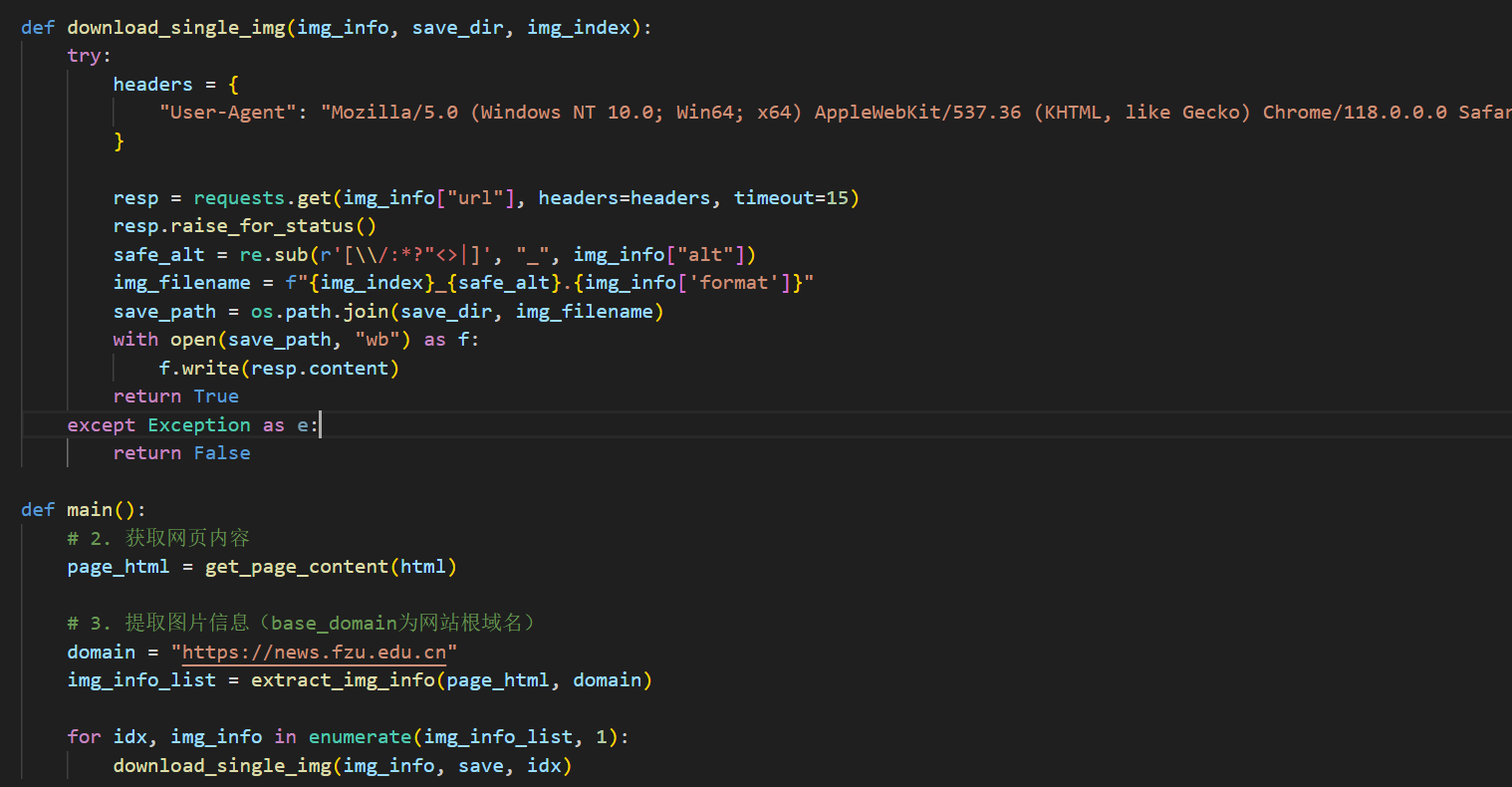Click timeout=15 argument

coord(791,198)
